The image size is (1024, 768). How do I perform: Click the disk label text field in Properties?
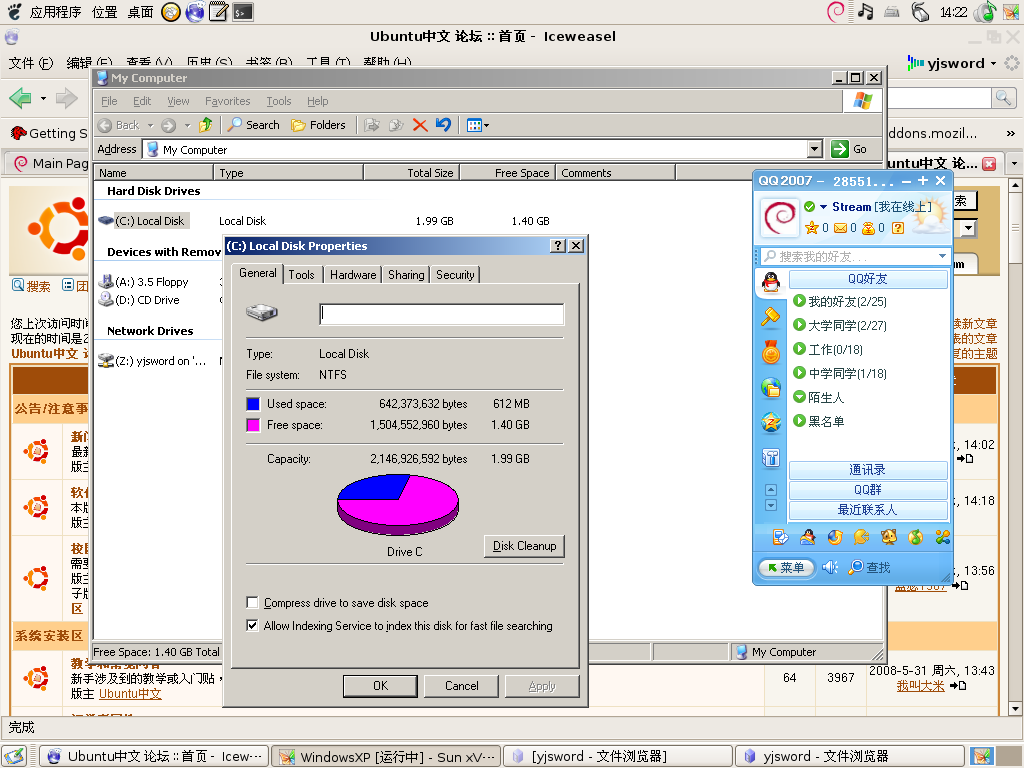[441, 314]
